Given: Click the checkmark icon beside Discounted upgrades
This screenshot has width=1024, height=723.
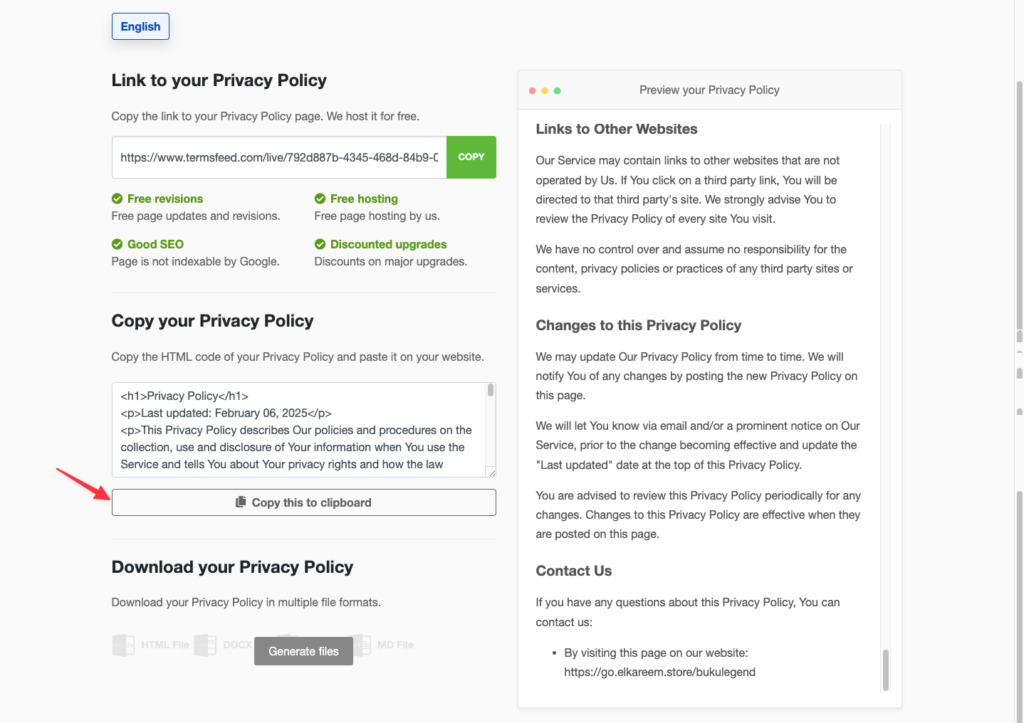Looking at the screenshot, I should click(x=320, y=244).
